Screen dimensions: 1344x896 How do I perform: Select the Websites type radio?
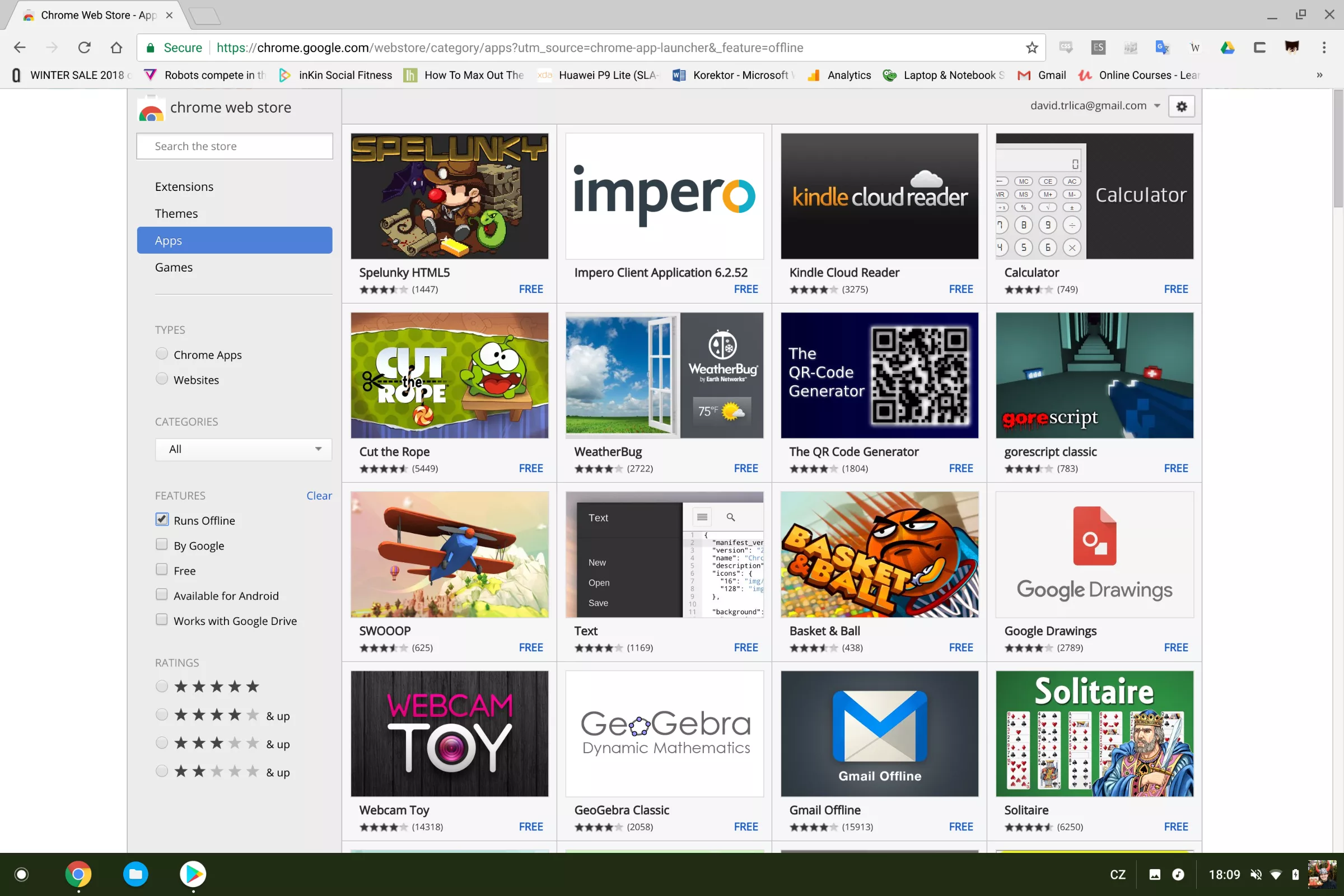pos(162,379)
